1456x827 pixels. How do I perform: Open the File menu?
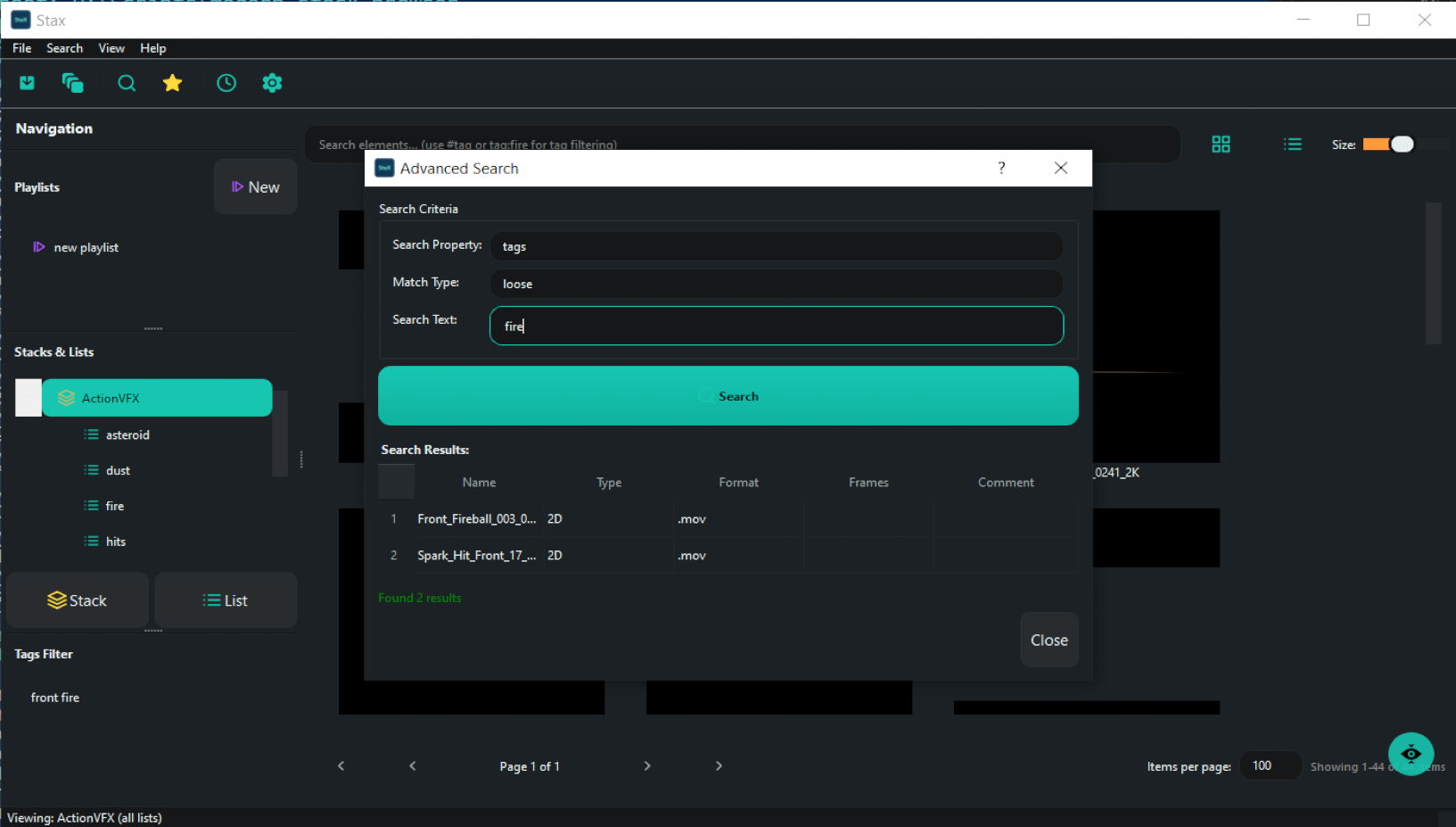coord(21,48)
